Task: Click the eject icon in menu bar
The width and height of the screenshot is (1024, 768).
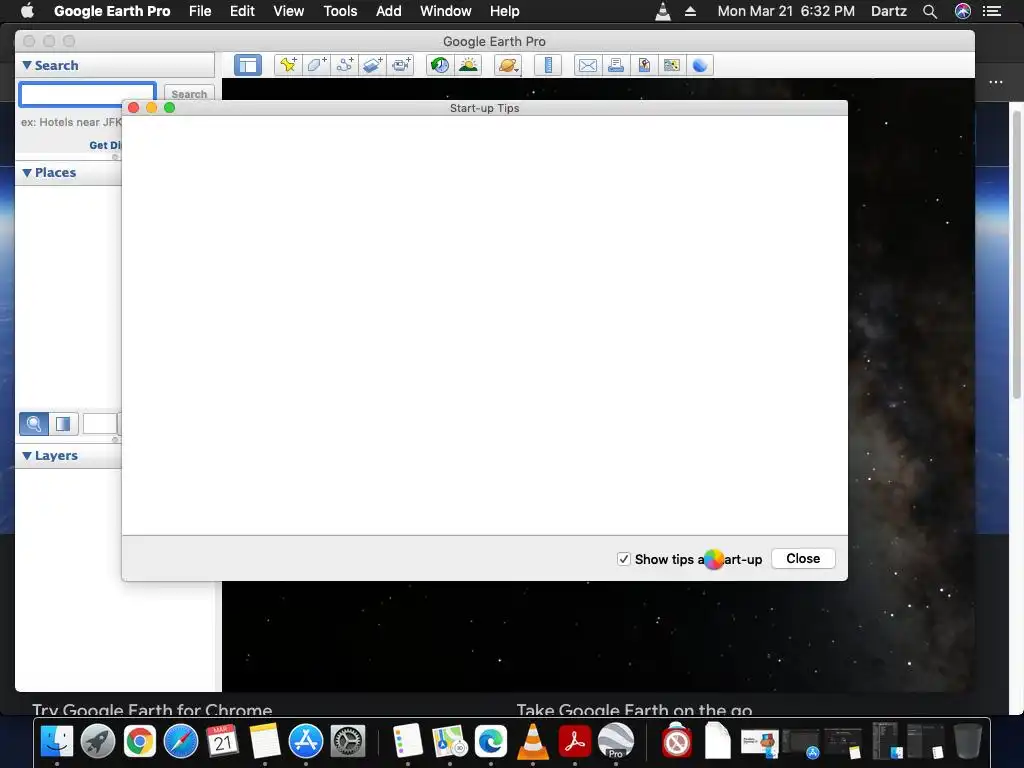Action: tap(690, 11)
